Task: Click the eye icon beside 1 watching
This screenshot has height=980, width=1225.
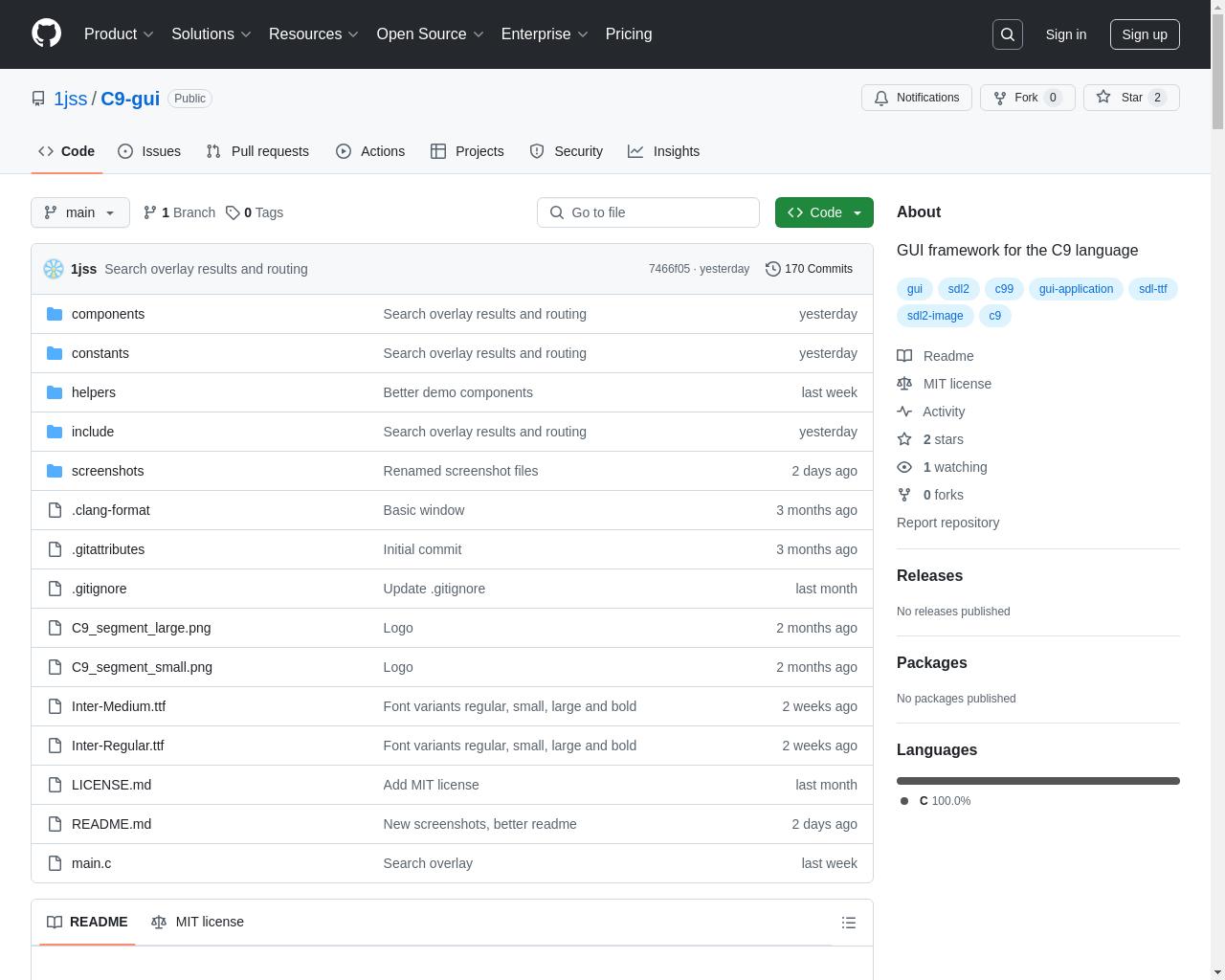Action: coord(904,467)
